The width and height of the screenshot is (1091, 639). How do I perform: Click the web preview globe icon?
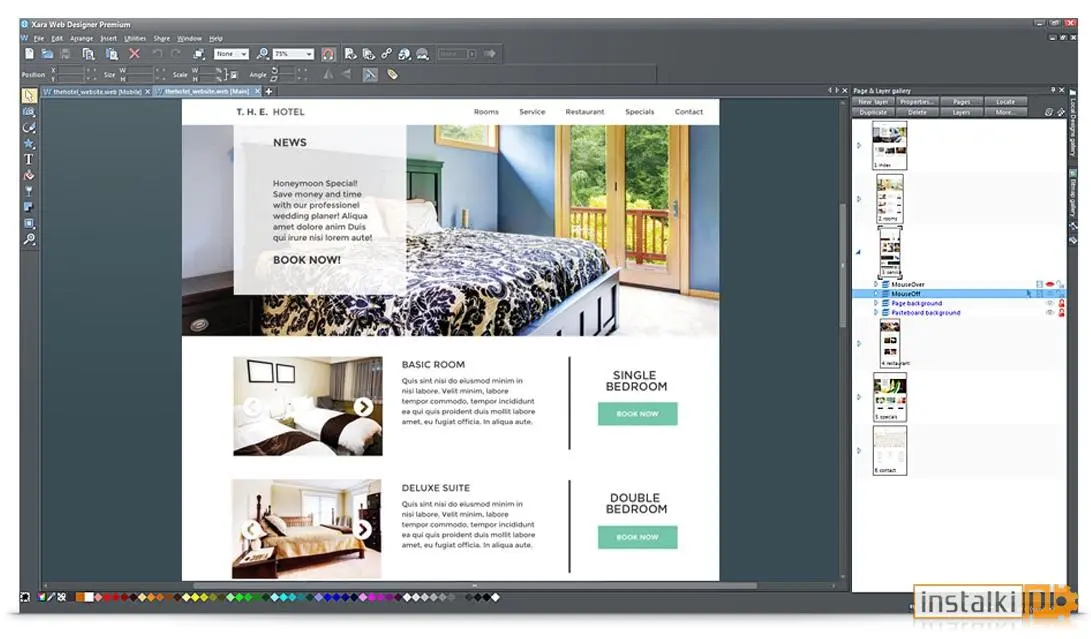(404, 54)
